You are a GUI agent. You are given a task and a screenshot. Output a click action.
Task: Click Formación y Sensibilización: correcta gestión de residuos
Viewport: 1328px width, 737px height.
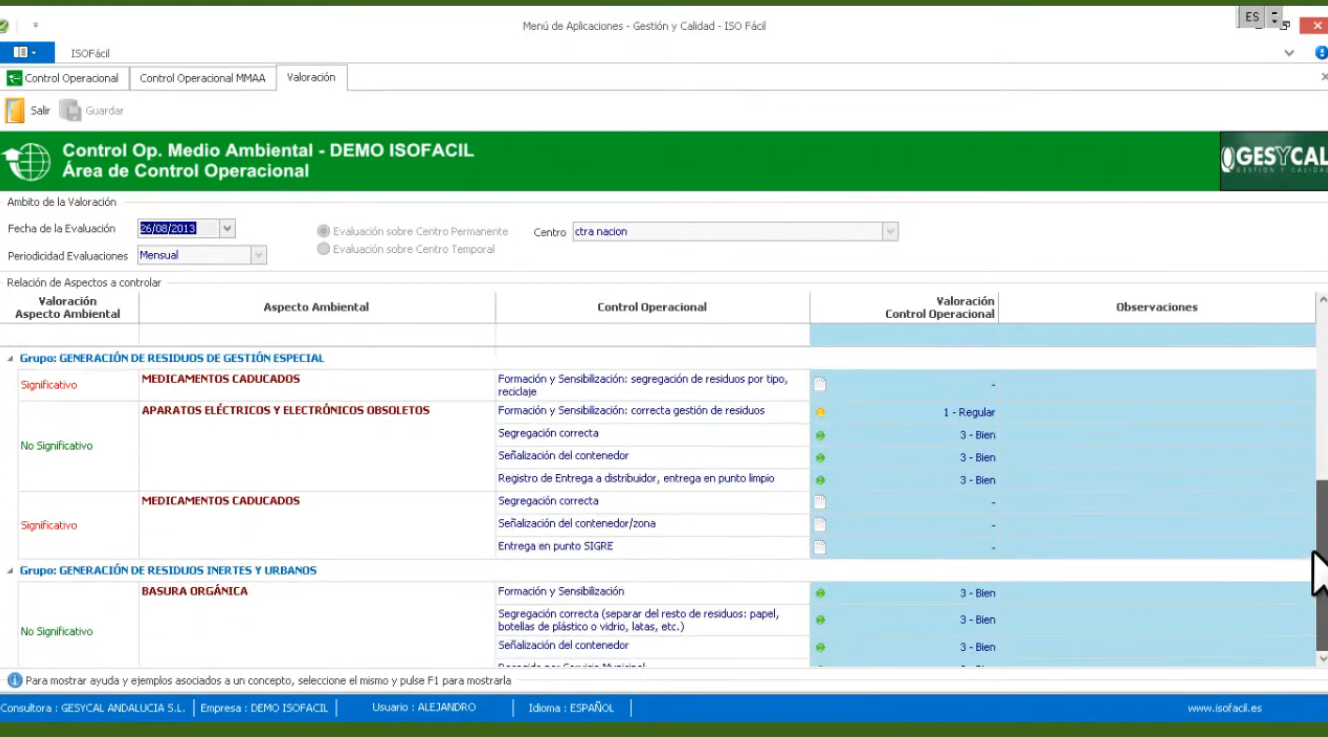click(631, 410)
